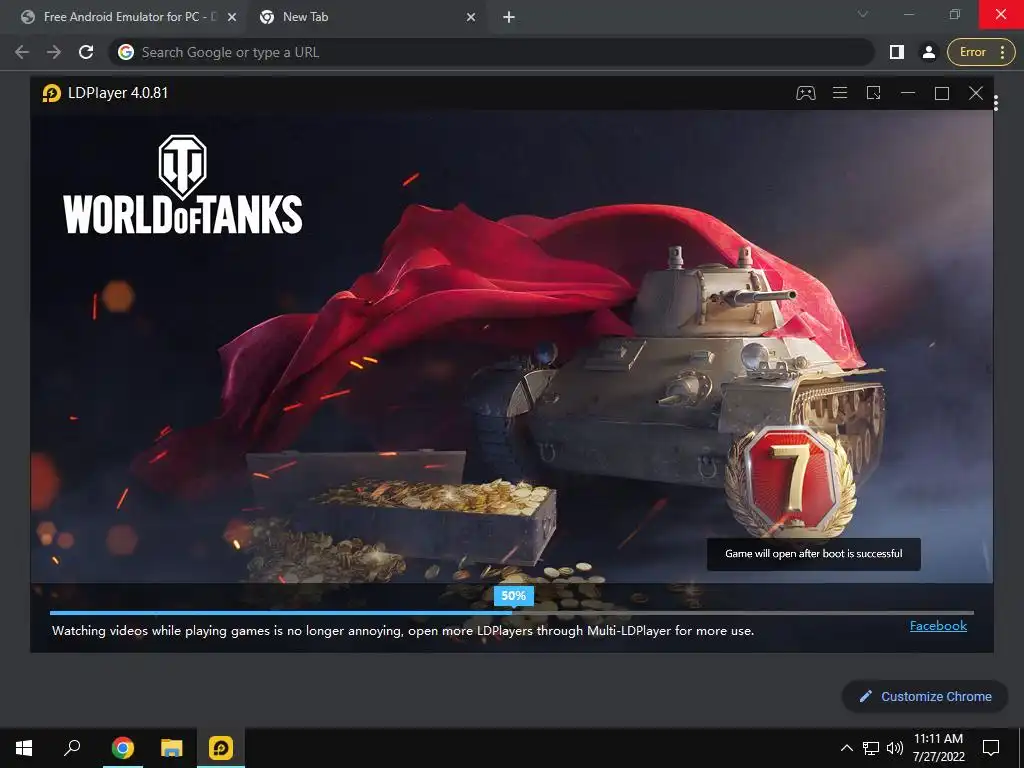Viewport: 1024px width, 768px height.
Task: Switch to the New Tab tab
Action: 364,17
